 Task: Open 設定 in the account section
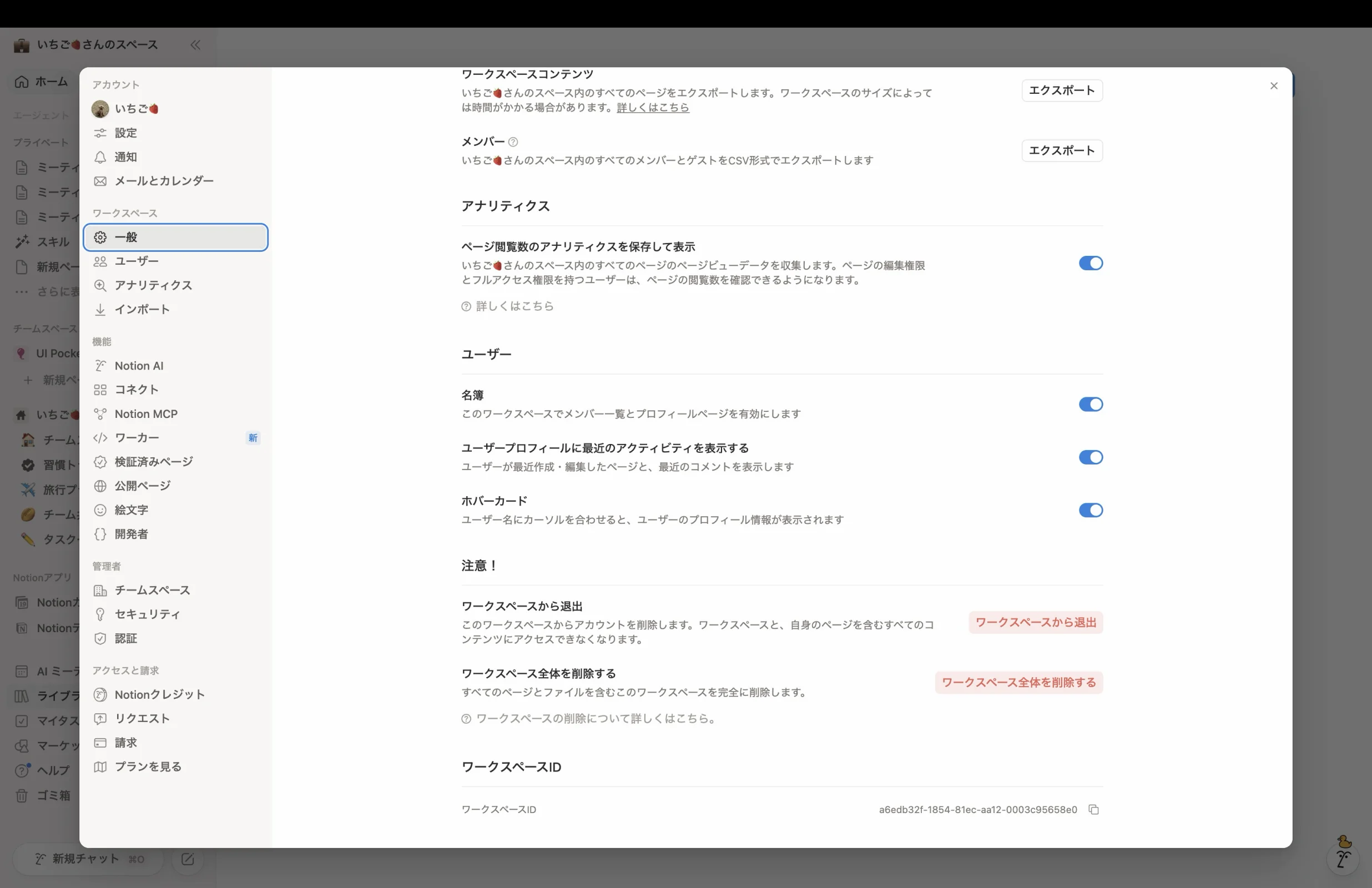[x=176, y=133]
